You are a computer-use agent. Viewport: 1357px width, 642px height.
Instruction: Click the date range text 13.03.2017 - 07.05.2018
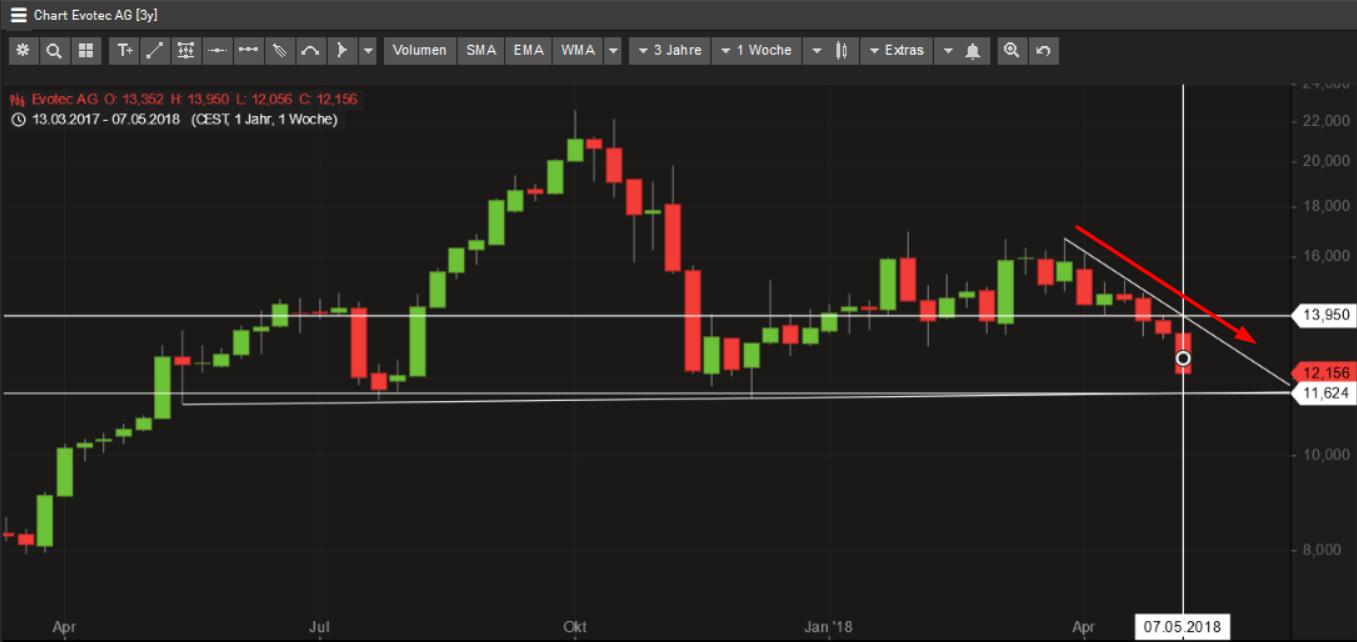click(106, 119)
